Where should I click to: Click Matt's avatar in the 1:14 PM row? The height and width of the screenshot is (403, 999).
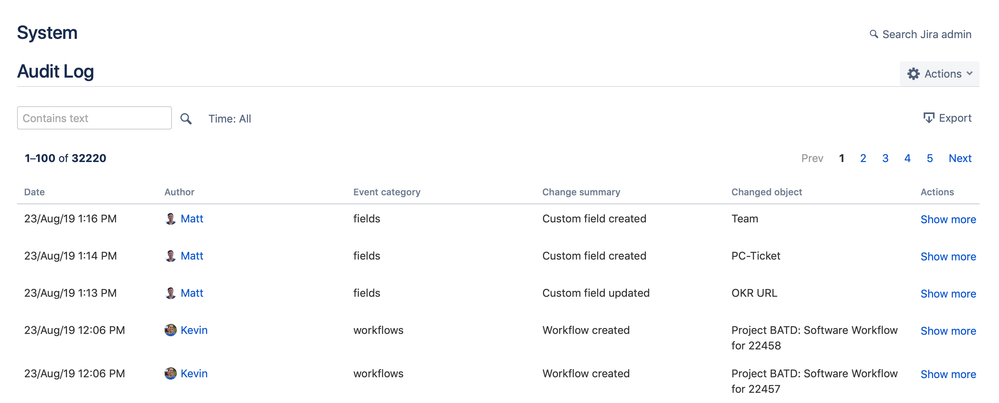(171, 256)
